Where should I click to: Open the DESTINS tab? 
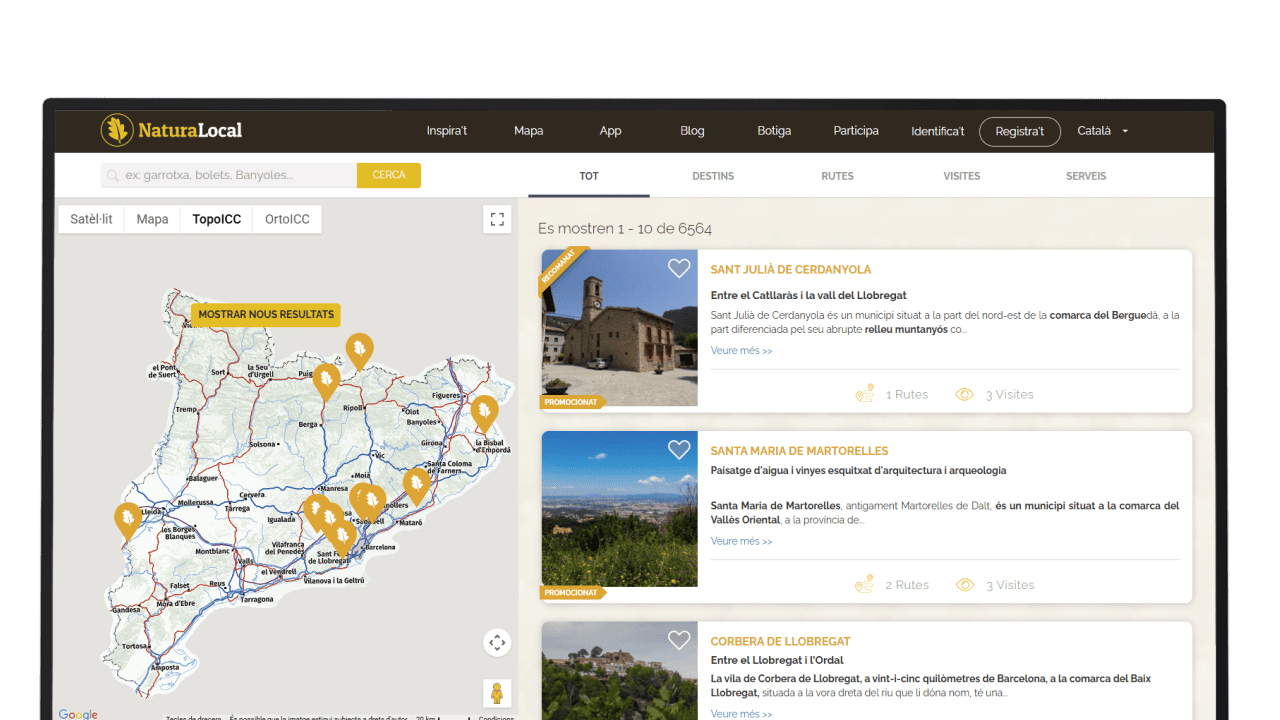713,176
